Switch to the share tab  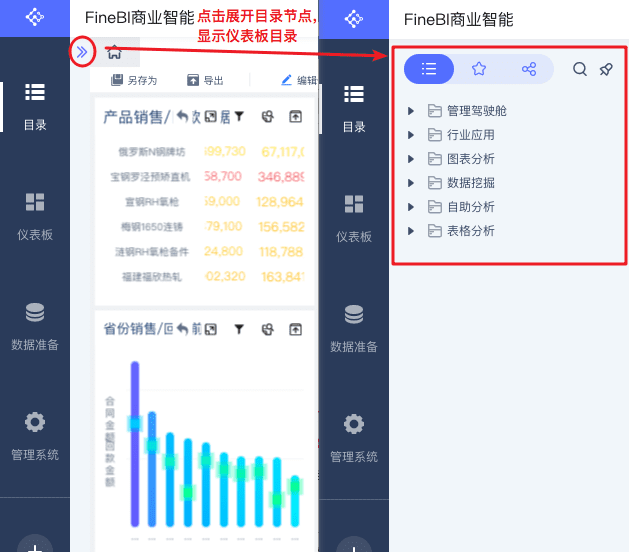pos(529,69)
